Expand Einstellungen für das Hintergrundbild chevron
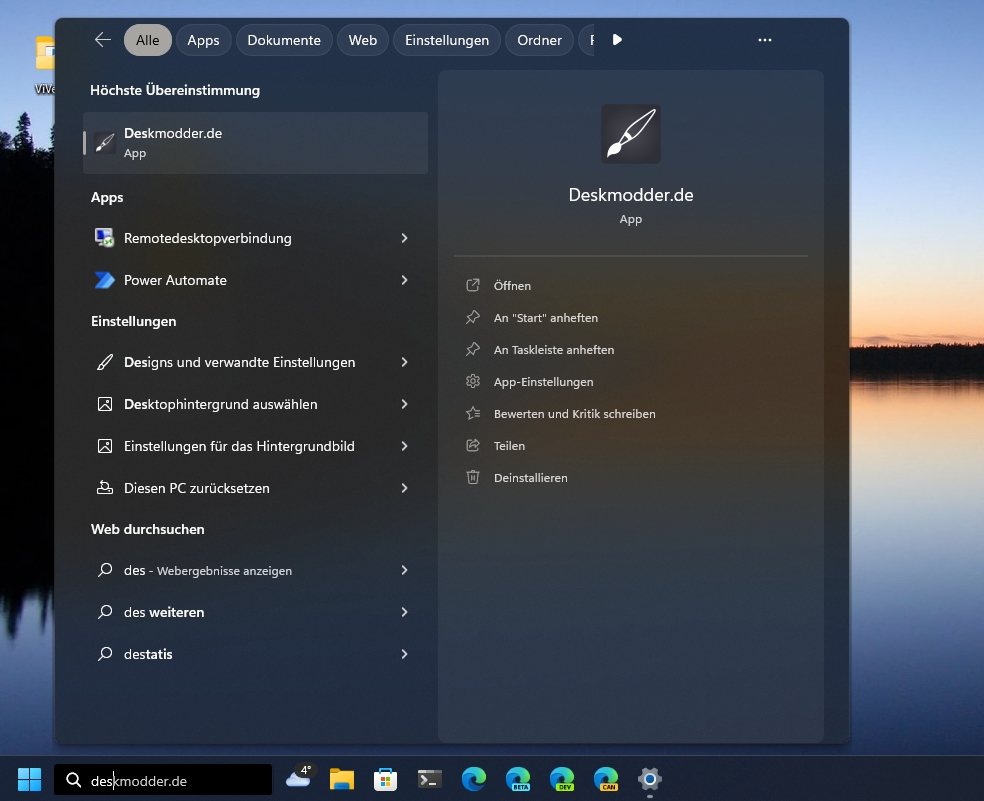This screenshot has width=984, height=801. (x=405, y=446)
